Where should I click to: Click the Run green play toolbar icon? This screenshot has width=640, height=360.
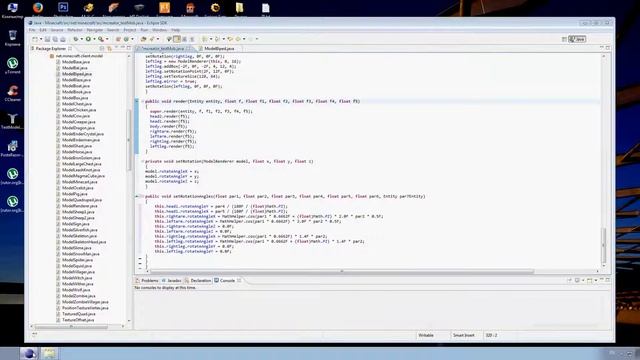[x=88, y=39]
